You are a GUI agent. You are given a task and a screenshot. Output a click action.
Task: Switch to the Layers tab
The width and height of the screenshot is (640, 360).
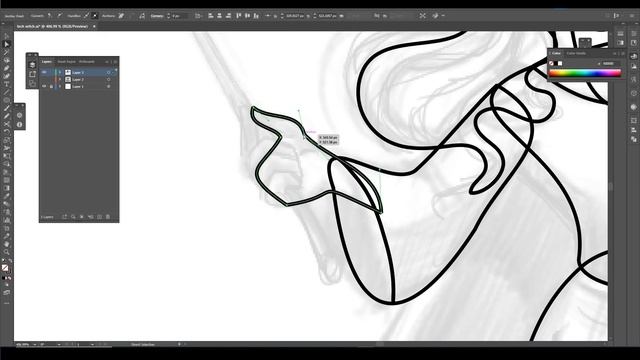(47, 62)
